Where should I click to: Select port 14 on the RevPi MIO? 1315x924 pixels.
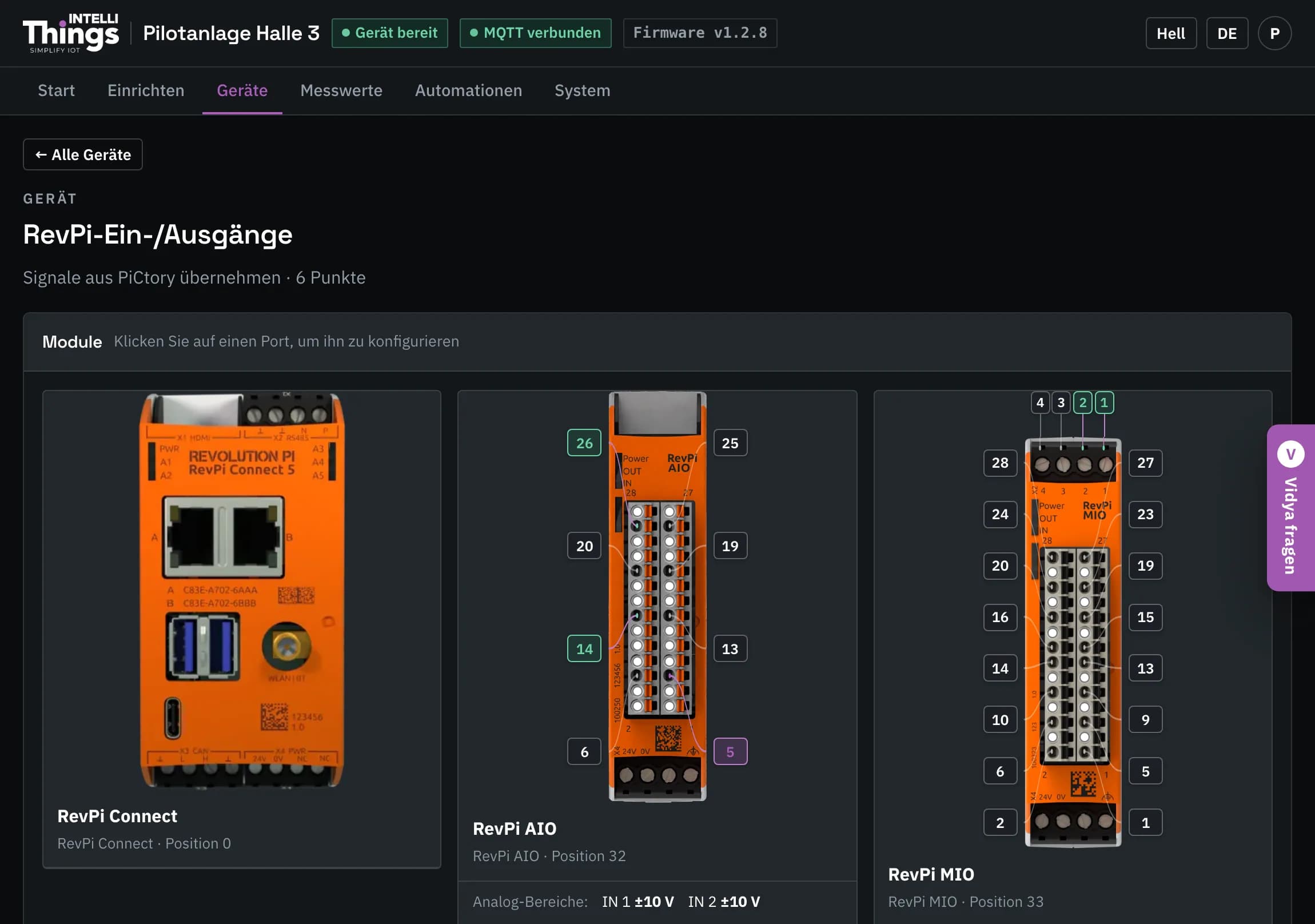[1000, 668]
